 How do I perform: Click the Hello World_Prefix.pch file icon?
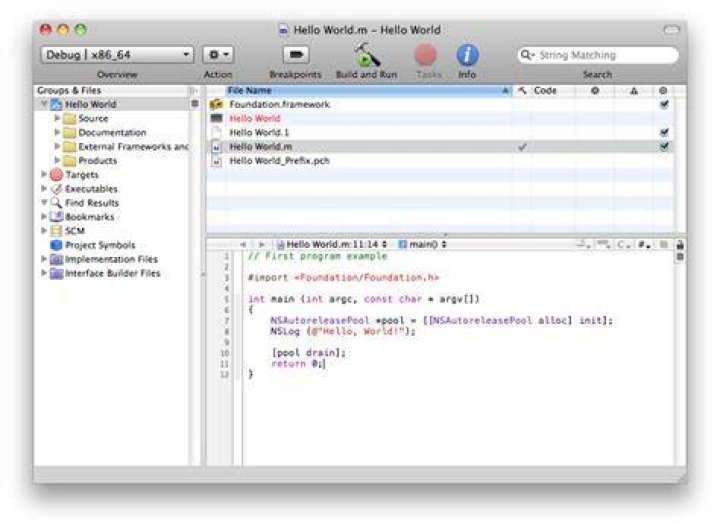coord(216,161)
